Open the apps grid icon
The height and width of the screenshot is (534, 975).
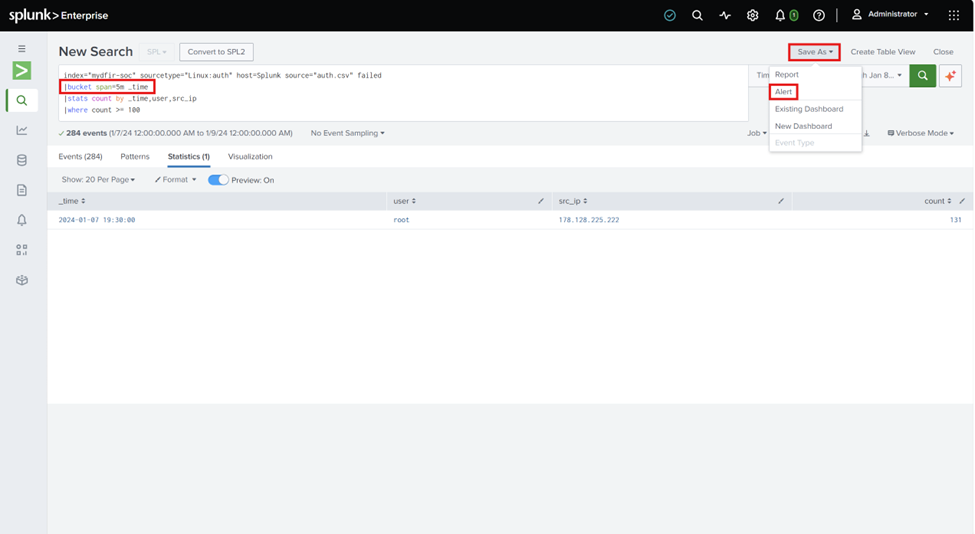coord(954,15)
